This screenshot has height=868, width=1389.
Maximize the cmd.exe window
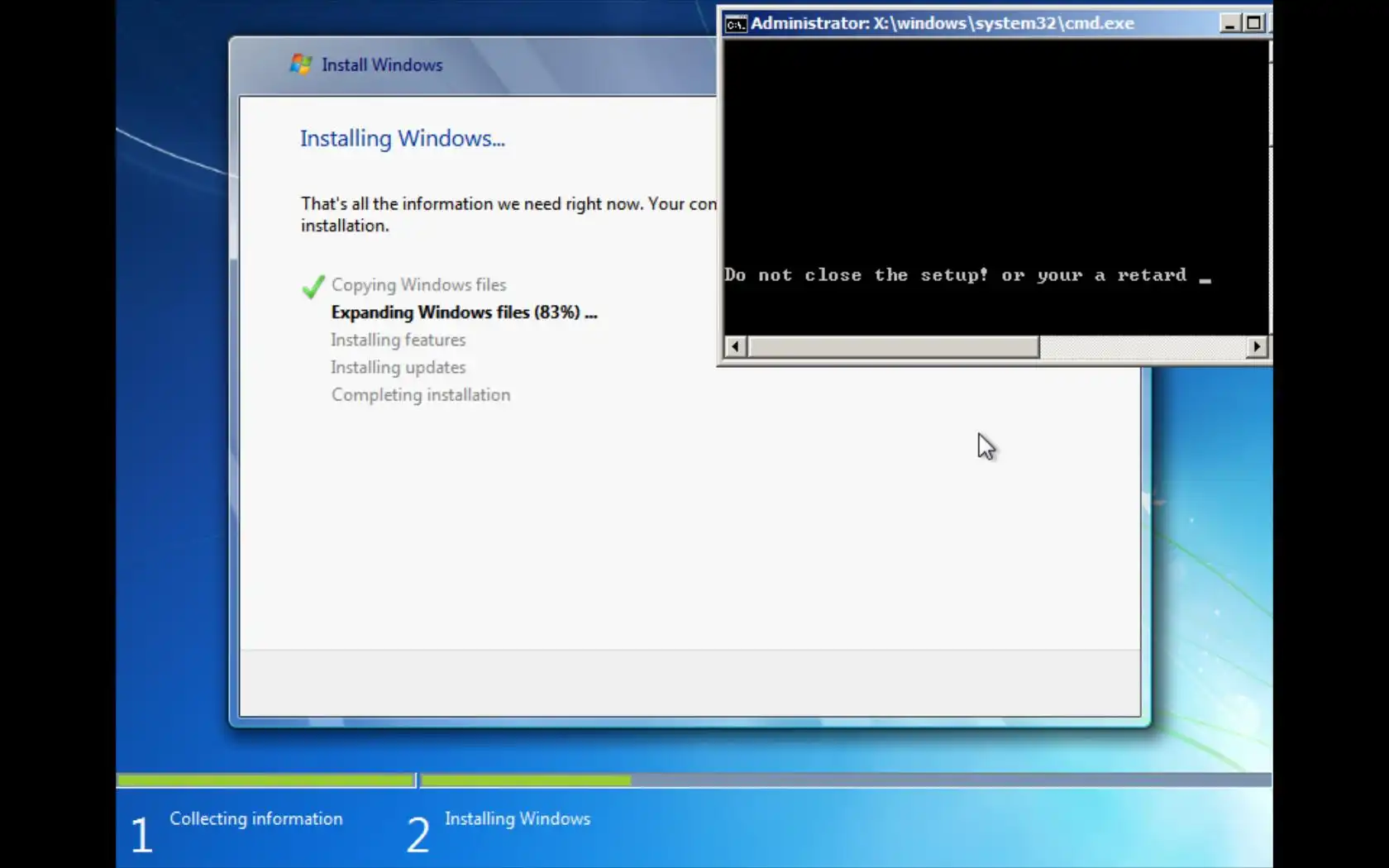pyautogui.click(x=1253, y=23)
